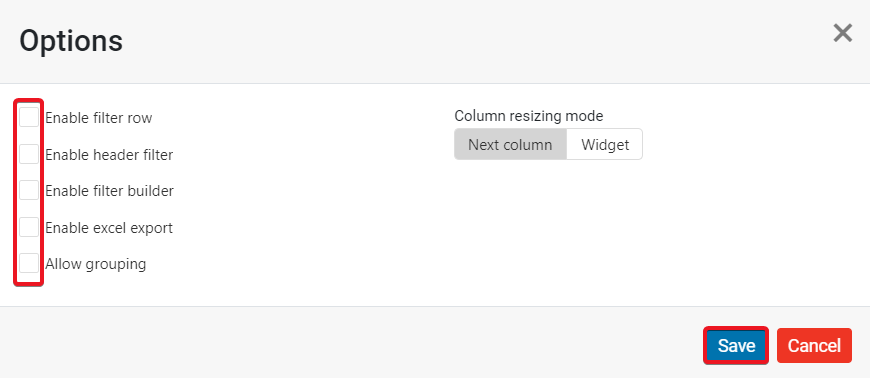Click the "Enable excel export" label text

[x=109, y=228]
